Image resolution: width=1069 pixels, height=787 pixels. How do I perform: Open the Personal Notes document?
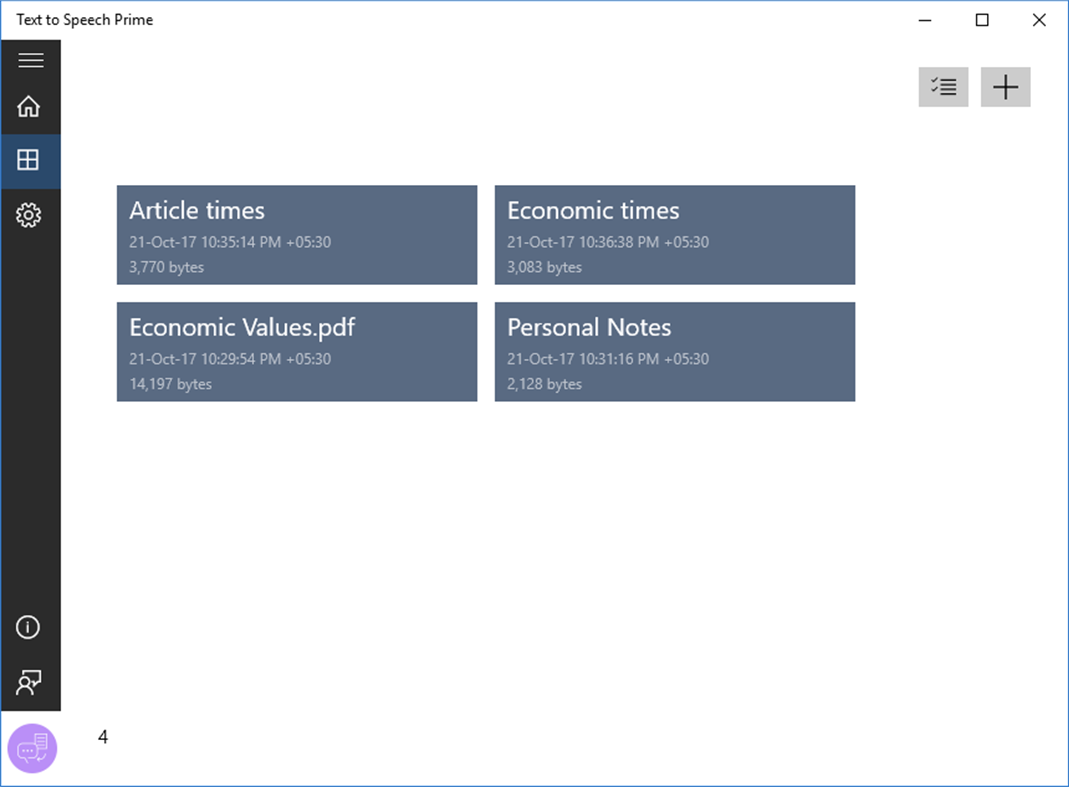(675, 352)
